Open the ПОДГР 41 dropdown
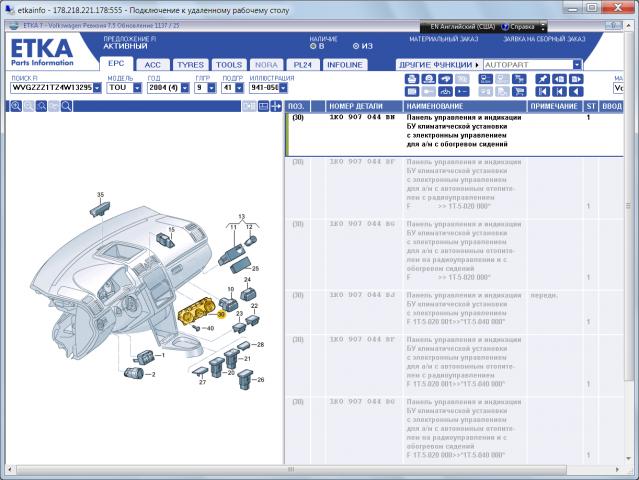This screenshot has width=639, height=480. click(239, 88)
